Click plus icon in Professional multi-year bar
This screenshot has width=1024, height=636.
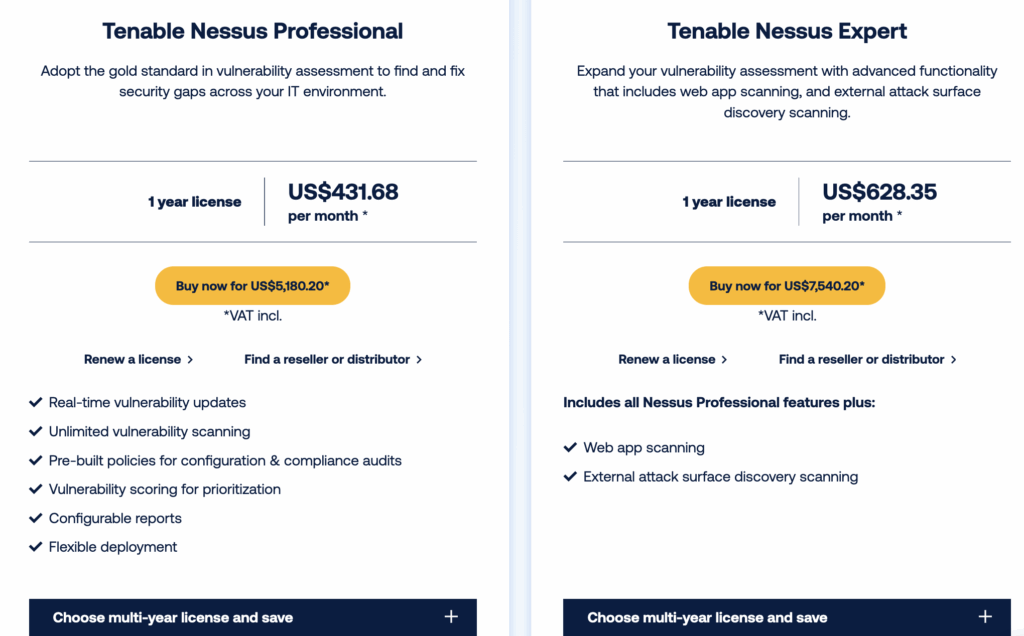tap(451, 616)
